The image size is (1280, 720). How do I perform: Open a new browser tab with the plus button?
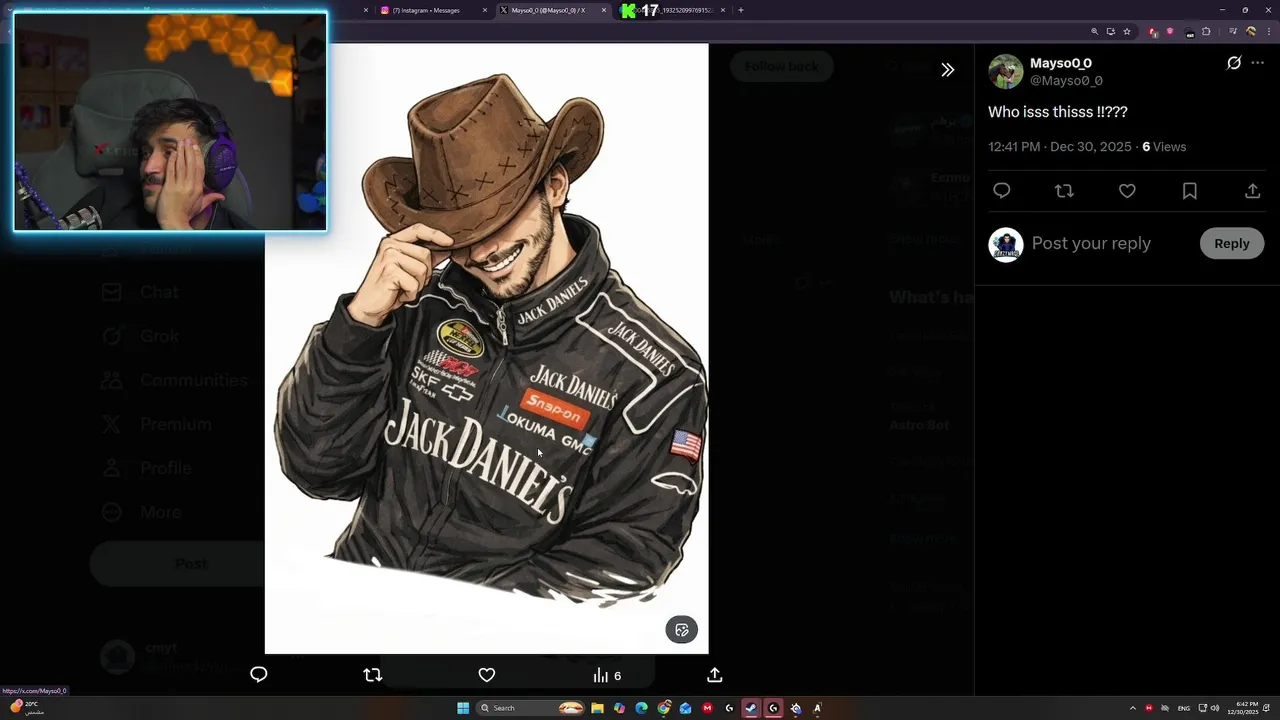[x=741, y=10]
